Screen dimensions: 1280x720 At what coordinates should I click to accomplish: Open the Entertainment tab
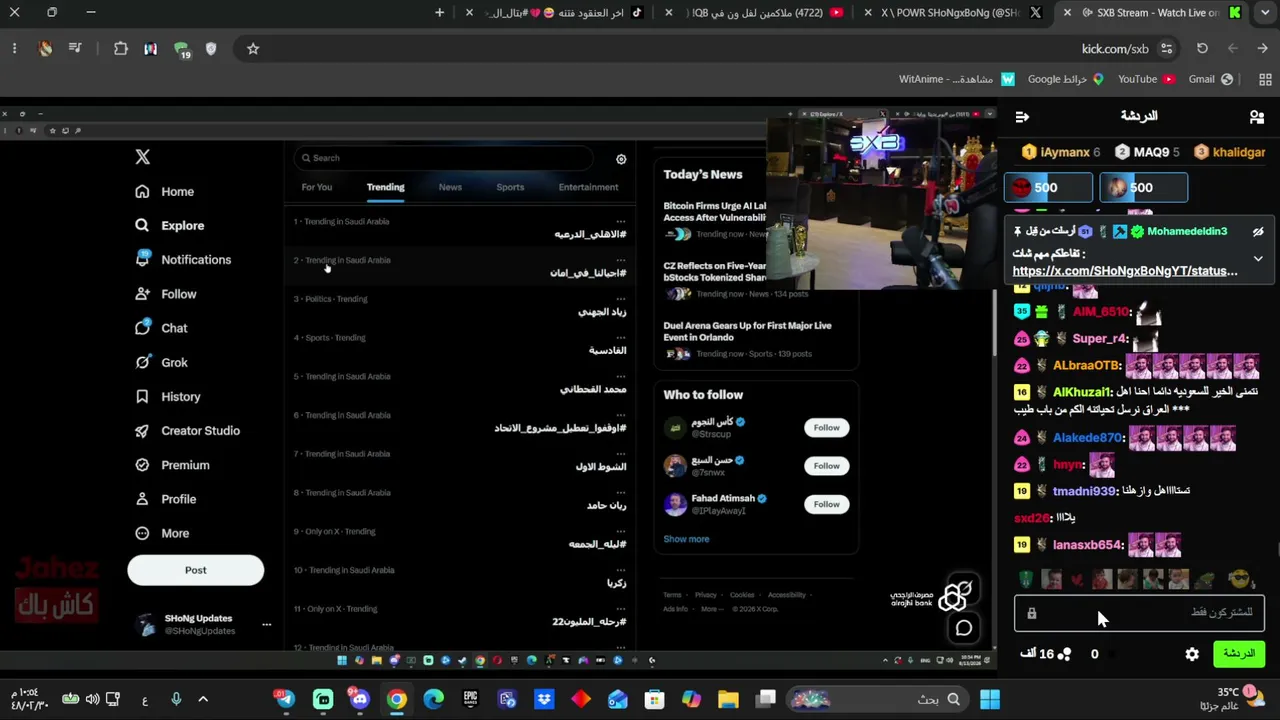[588, 187]
